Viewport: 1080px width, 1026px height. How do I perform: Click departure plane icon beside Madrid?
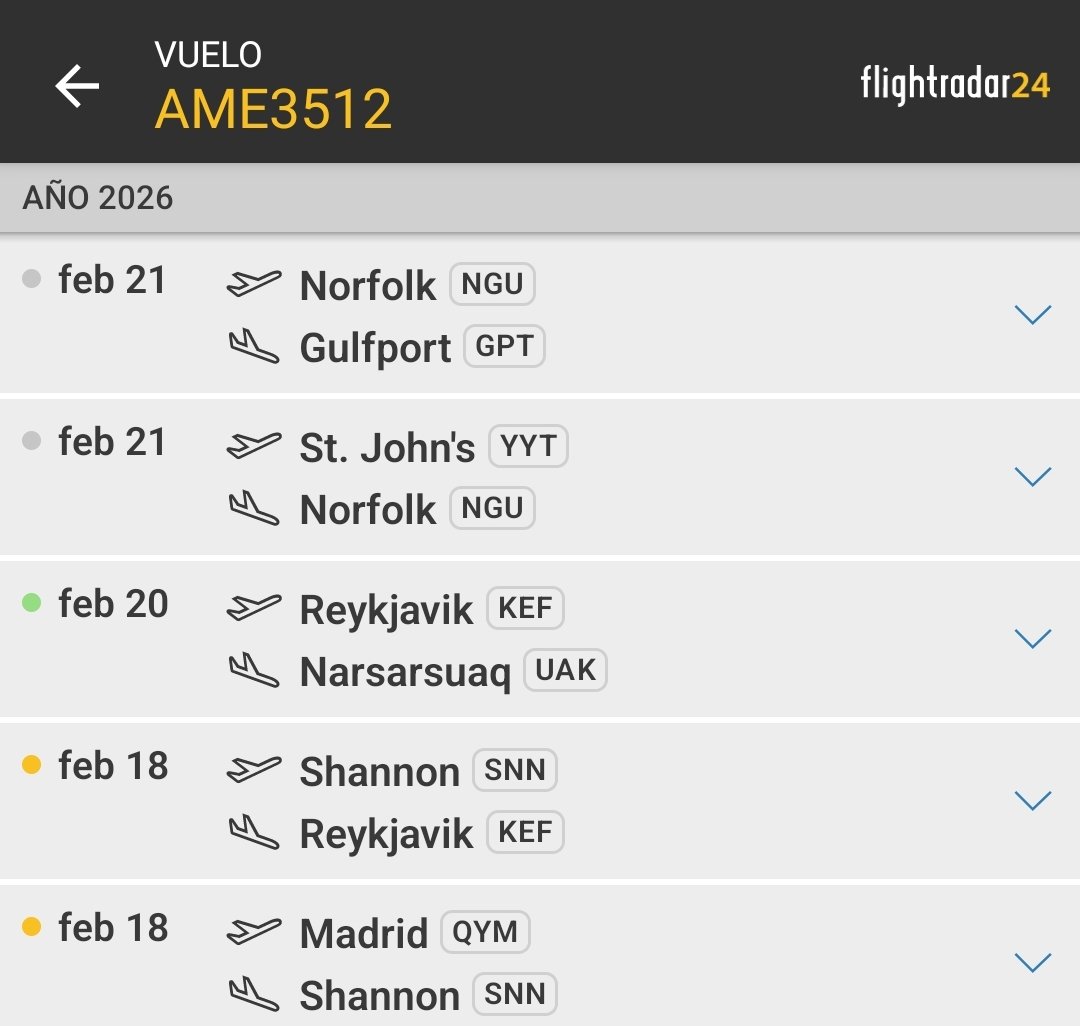[x=253, y=932]
